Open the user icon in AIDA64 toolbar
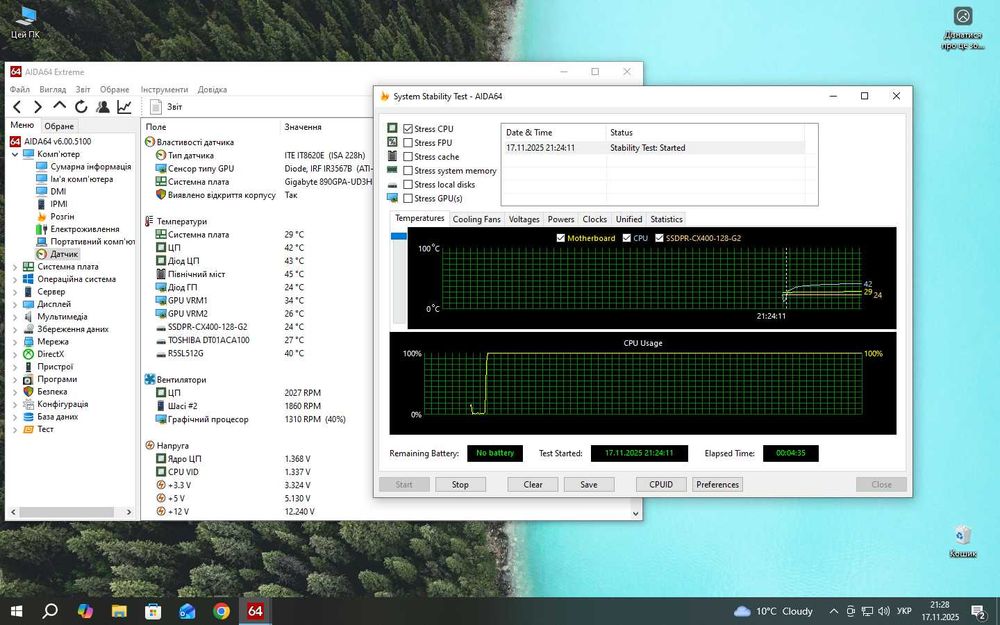 [x=102, y=107]
